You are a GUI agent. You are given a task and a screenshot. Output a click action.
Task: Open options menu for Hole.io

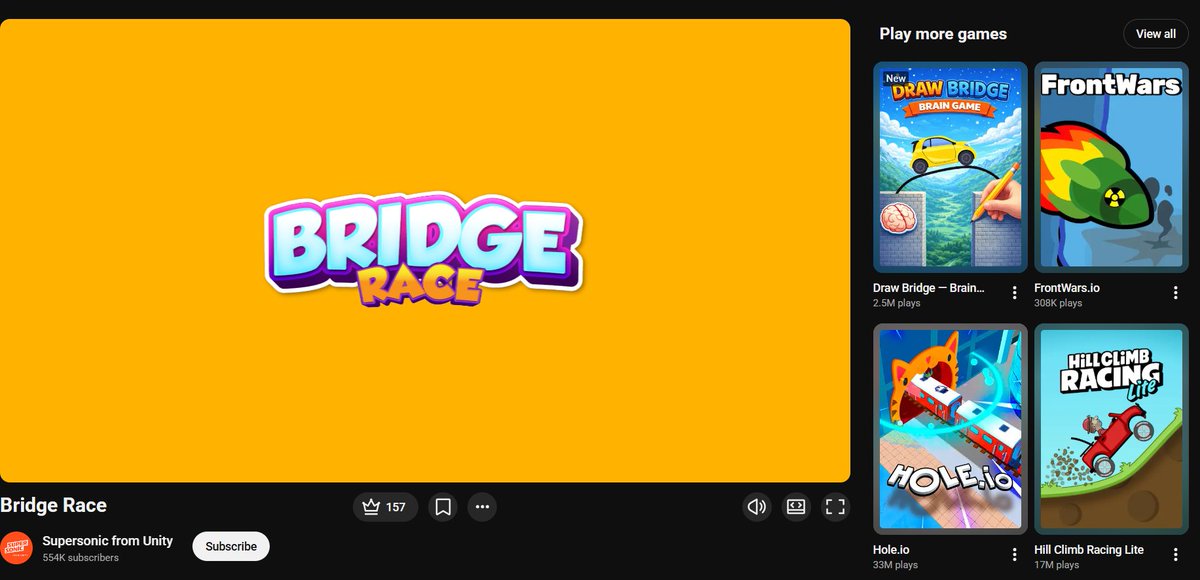(x=1014, y=555)
